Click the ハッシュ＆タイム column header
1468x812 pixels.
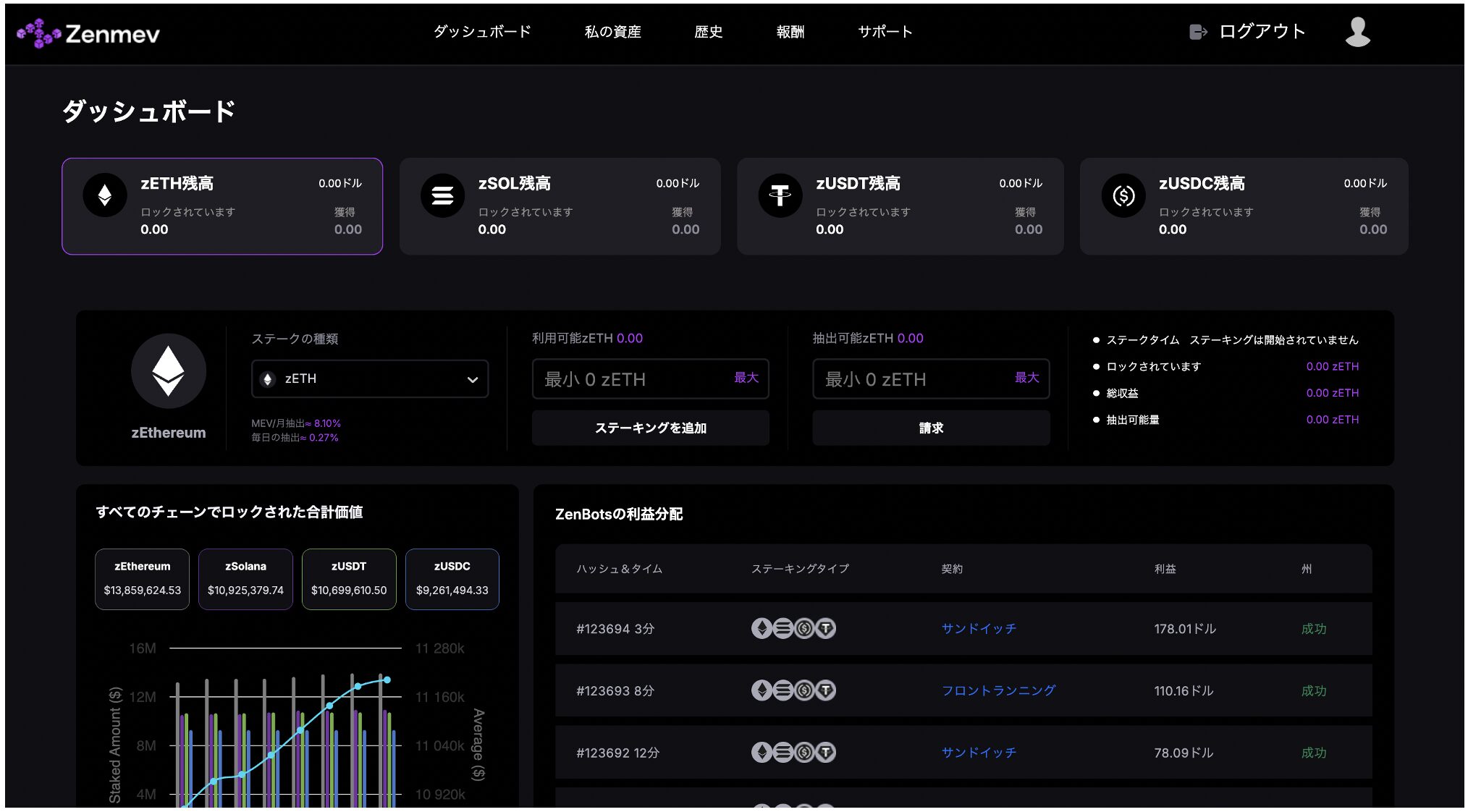click(620, 569)
